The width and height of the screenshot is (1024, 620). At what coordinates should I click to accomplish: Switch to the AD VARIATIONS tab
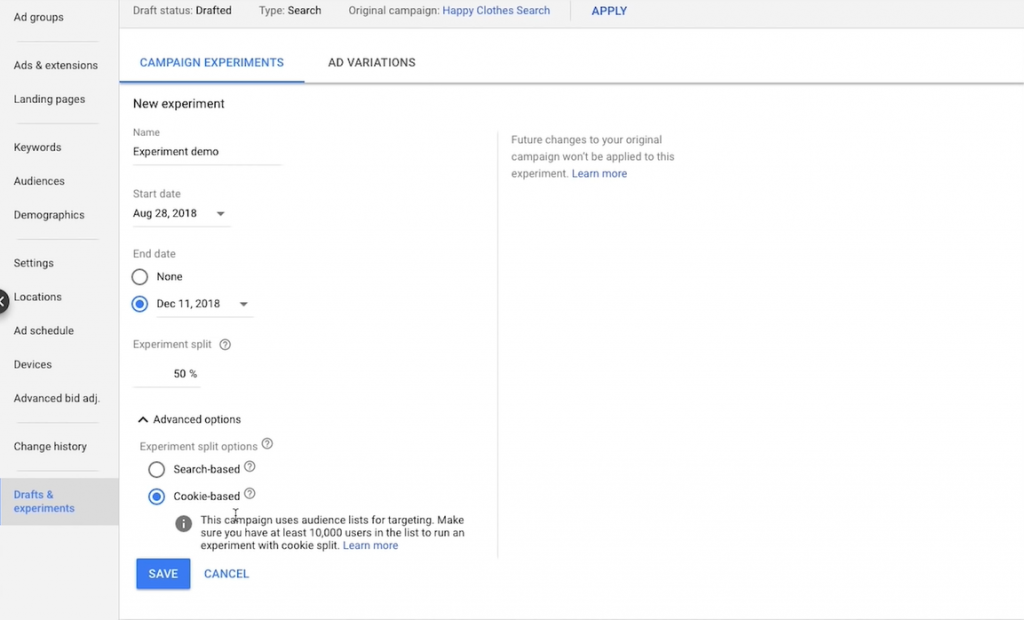(371, 62)
